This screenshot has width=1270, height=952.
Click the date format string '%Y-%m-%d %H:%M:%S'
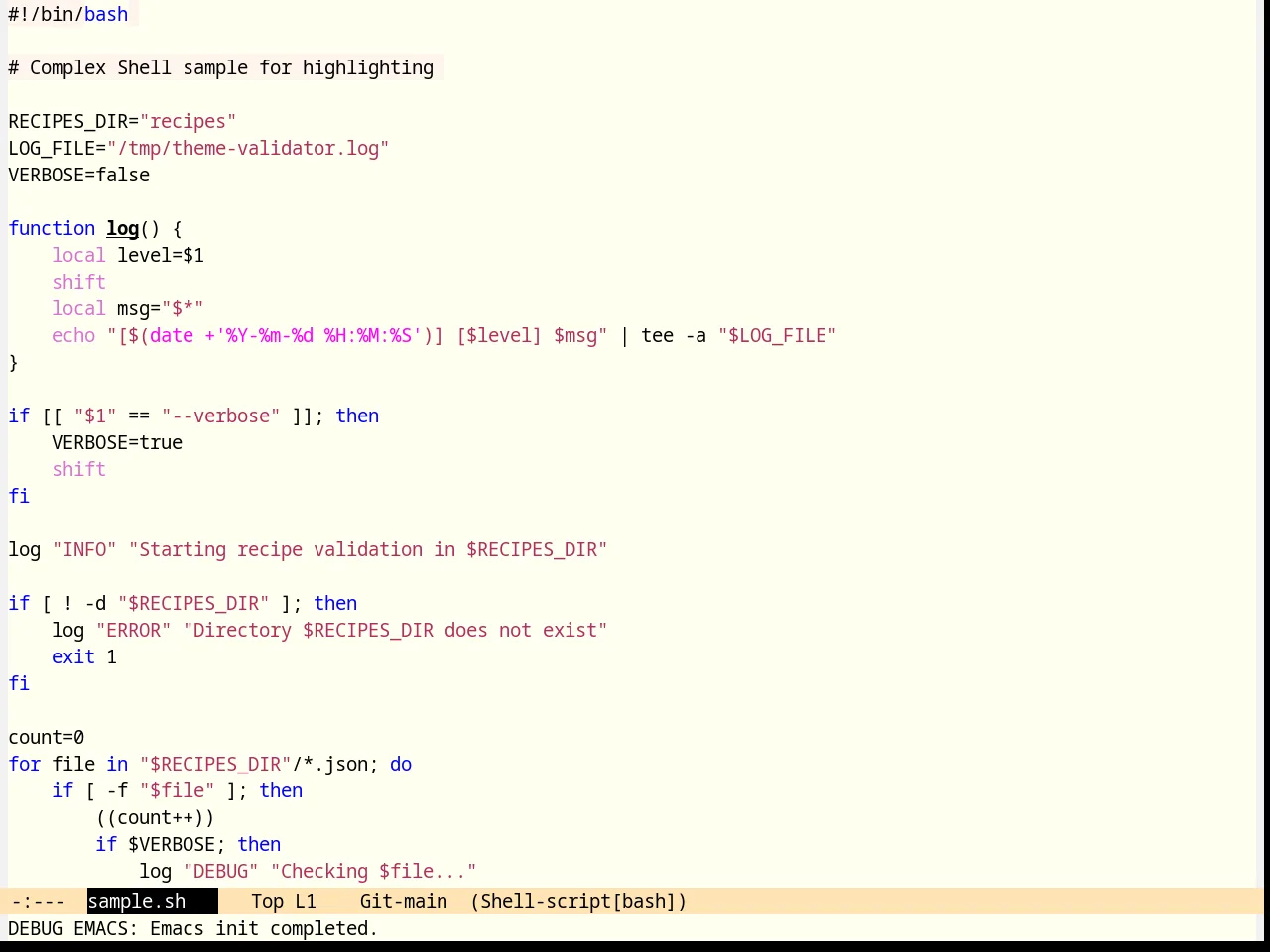pyautogui.click(x=319, y=335)
